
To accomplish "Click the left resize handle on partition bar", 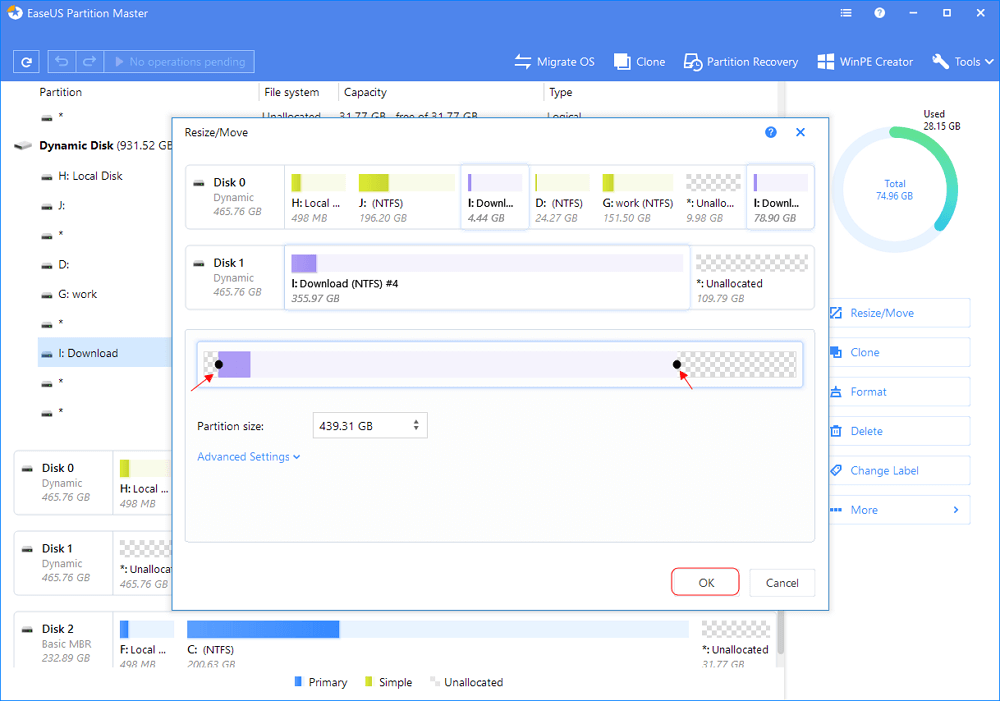I will [218, 364].
